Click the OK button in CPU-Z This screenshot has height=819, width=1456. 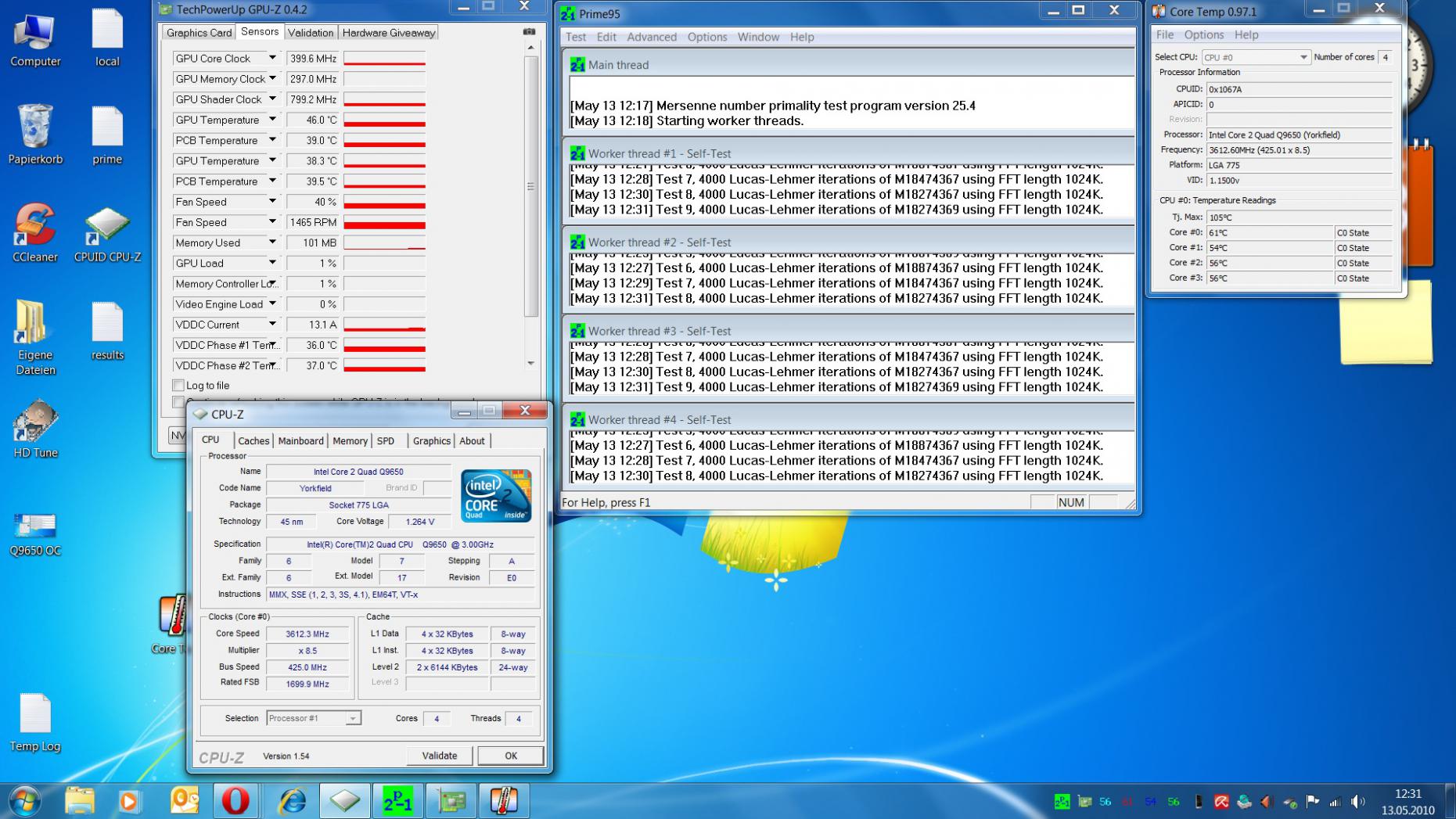pyautogui.click(x=511, y=756)
